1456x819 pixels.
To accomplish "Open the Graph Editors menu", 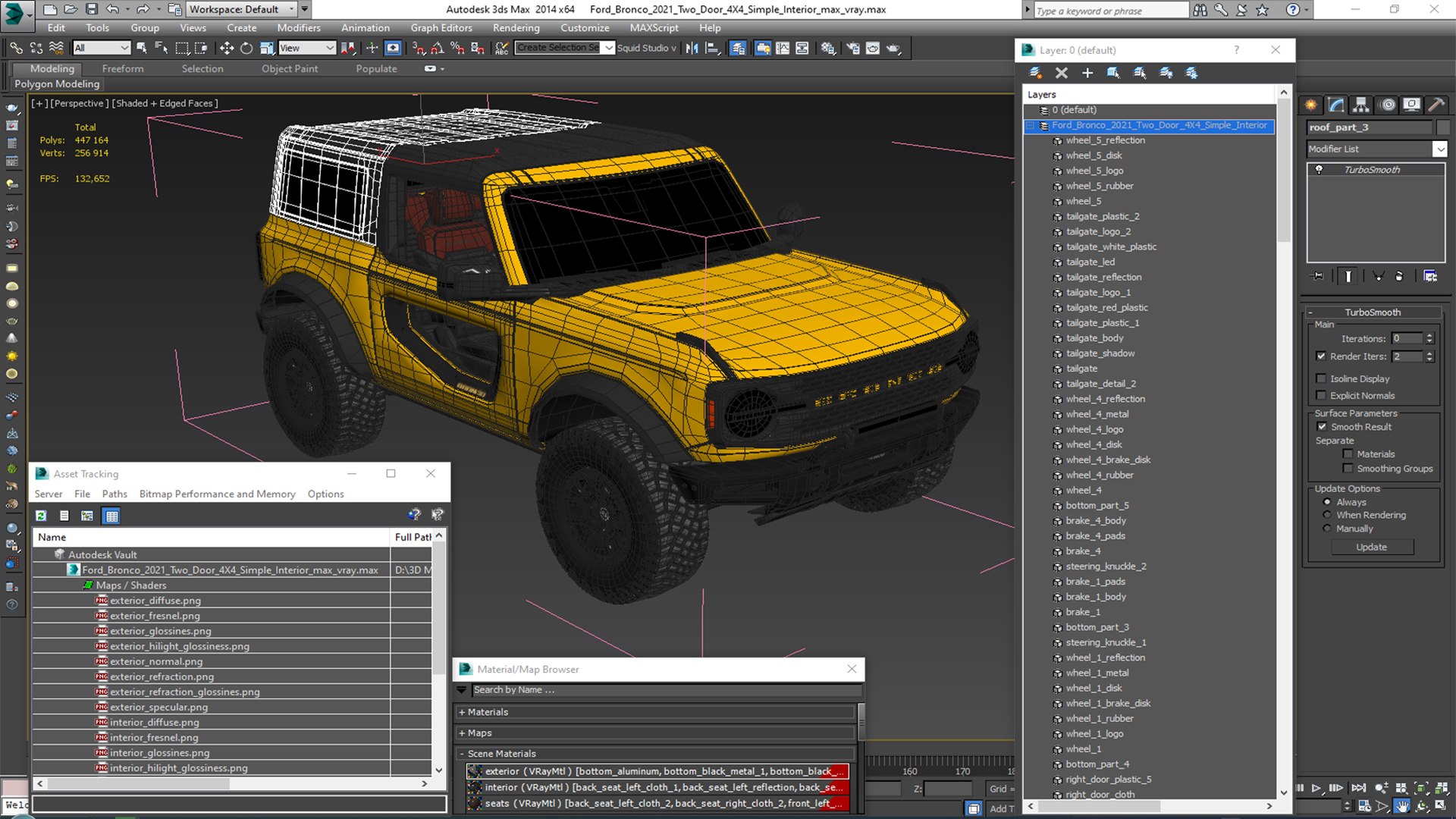I will click(x=441, y=28).
